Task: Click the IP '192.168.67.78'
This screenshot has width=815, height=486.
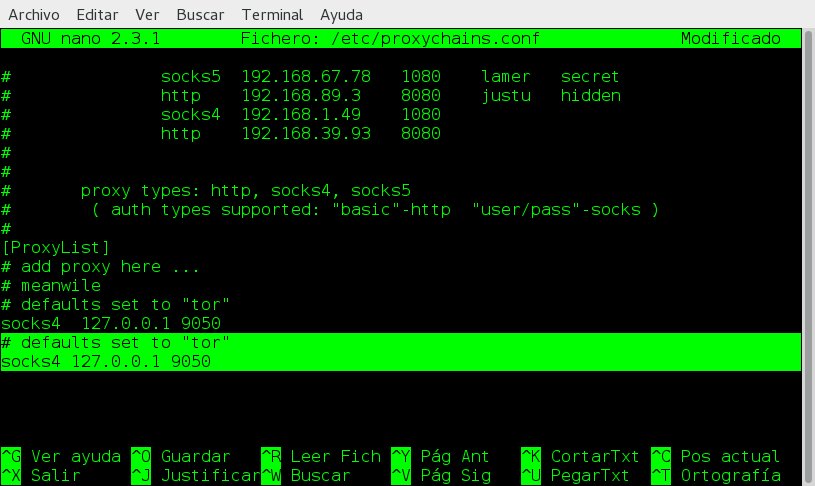Action: pyautogui.click(x=306, y=76)
